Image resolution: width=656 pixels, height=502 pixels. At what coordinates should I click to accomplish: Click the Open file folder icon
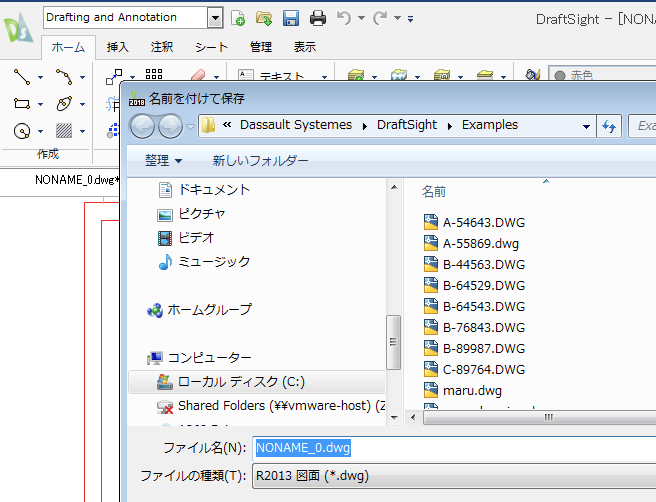264,18
